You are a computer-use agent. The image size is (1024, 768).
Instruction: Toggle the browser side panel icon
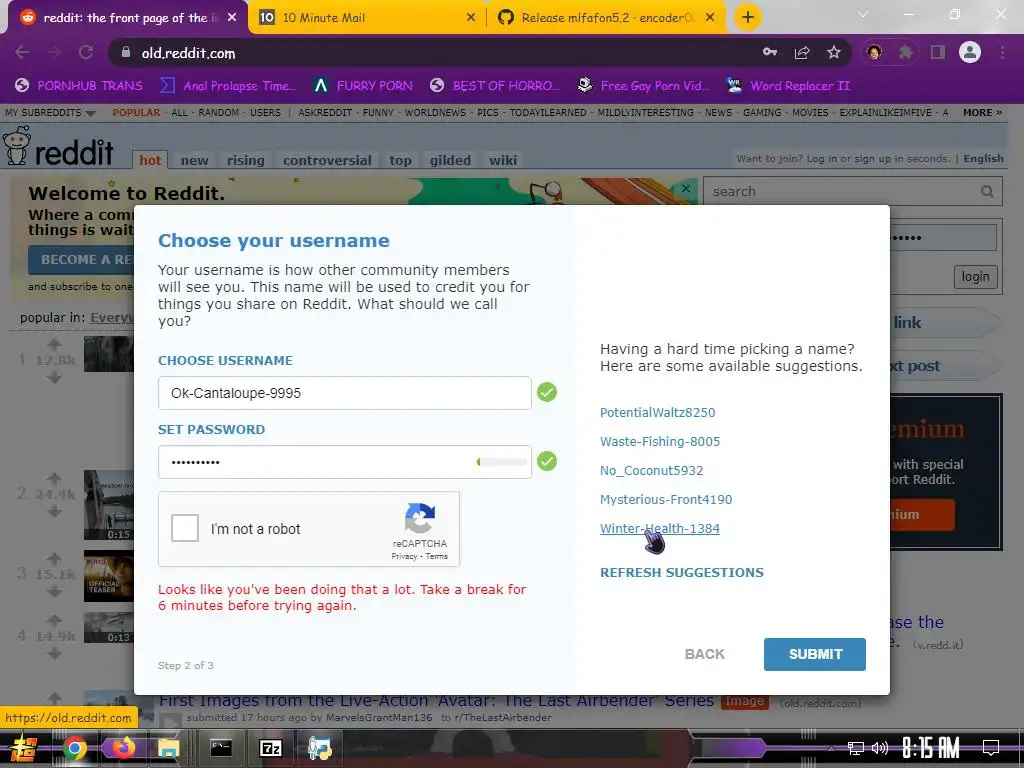[938, 52]
